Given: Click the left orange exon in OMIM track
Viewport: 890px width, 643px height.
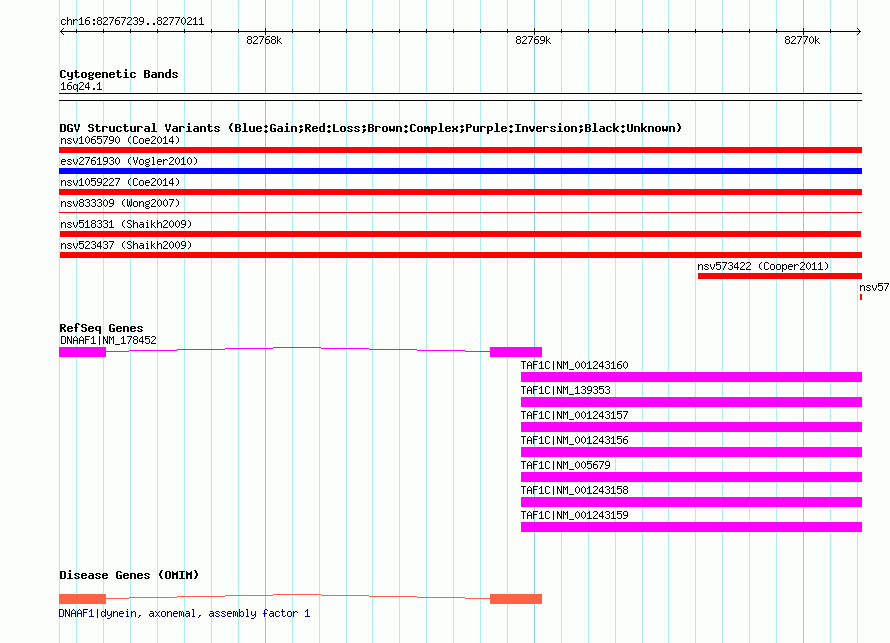Looking at the screenshot, I should tap(82, 599).
